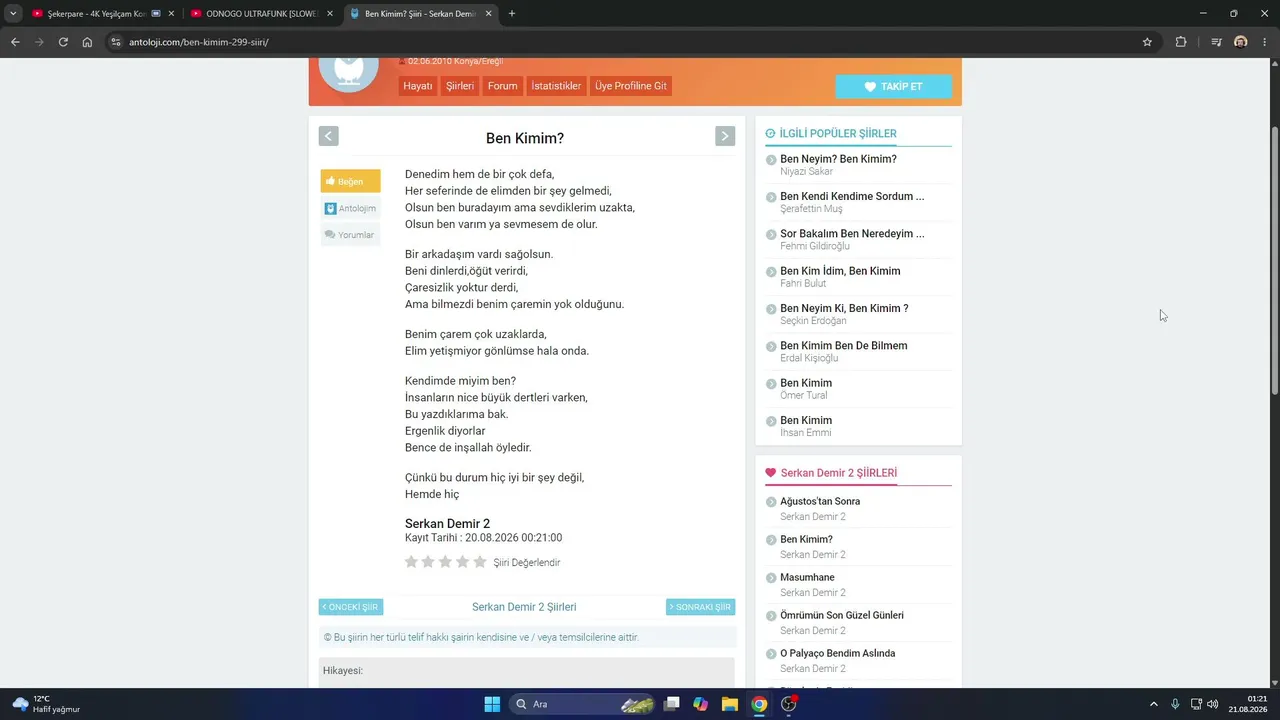Go to the next poem arrow
1280x720 pixels.
[x=725, y=136]
